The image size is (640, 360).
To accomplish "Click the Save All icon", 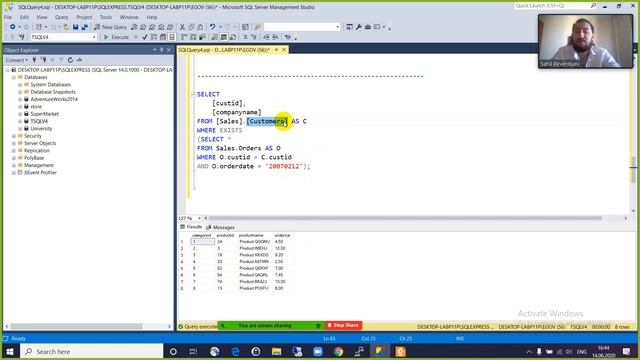I will click(84, 27).
